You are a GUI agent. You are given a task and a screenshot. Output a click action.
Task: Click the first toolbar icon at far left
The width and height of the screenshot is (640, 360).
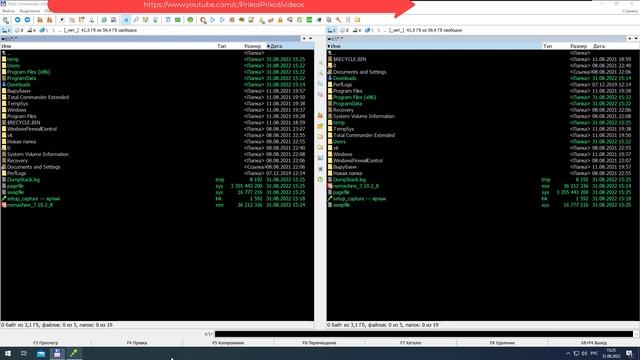click(6, 20)
